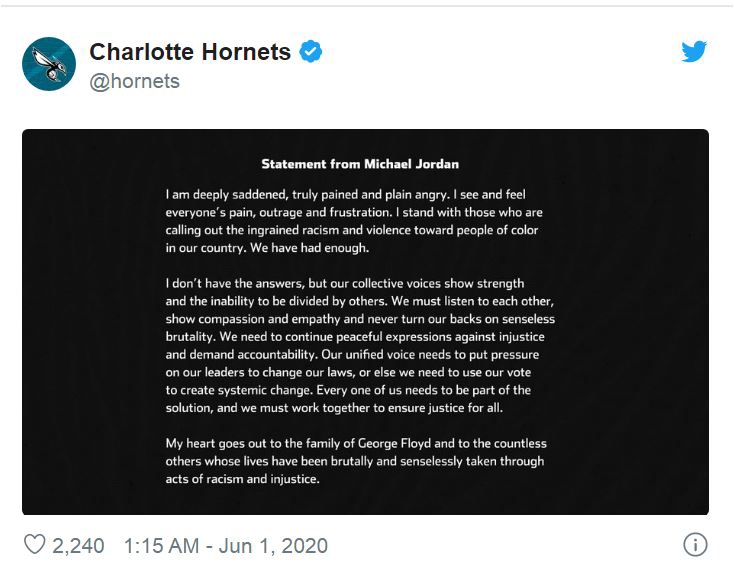Click the Charlotte Hornets profile avatar
Image resolution: width=734 pixels, height=574 pixels.
(49, 63)
